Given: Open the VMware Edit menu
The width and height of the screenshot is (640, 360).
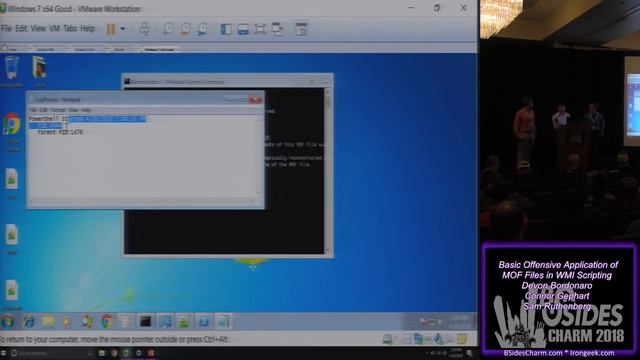Looking at the screenshot, I should [21, 29].
